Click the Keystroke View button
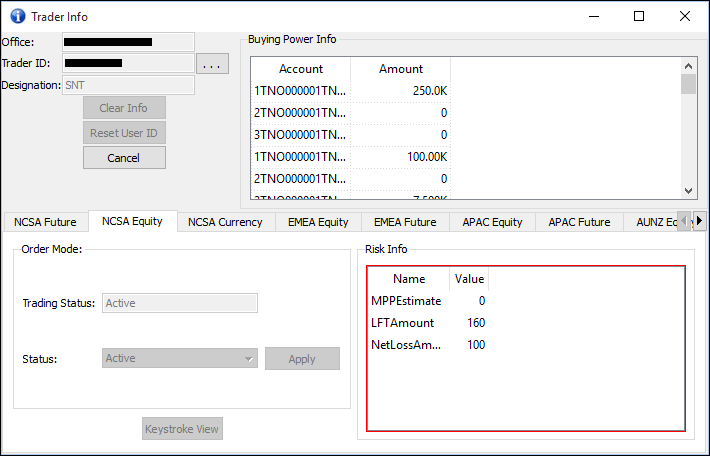The height and width of the screenshot is (456, 710). [182, 429]
